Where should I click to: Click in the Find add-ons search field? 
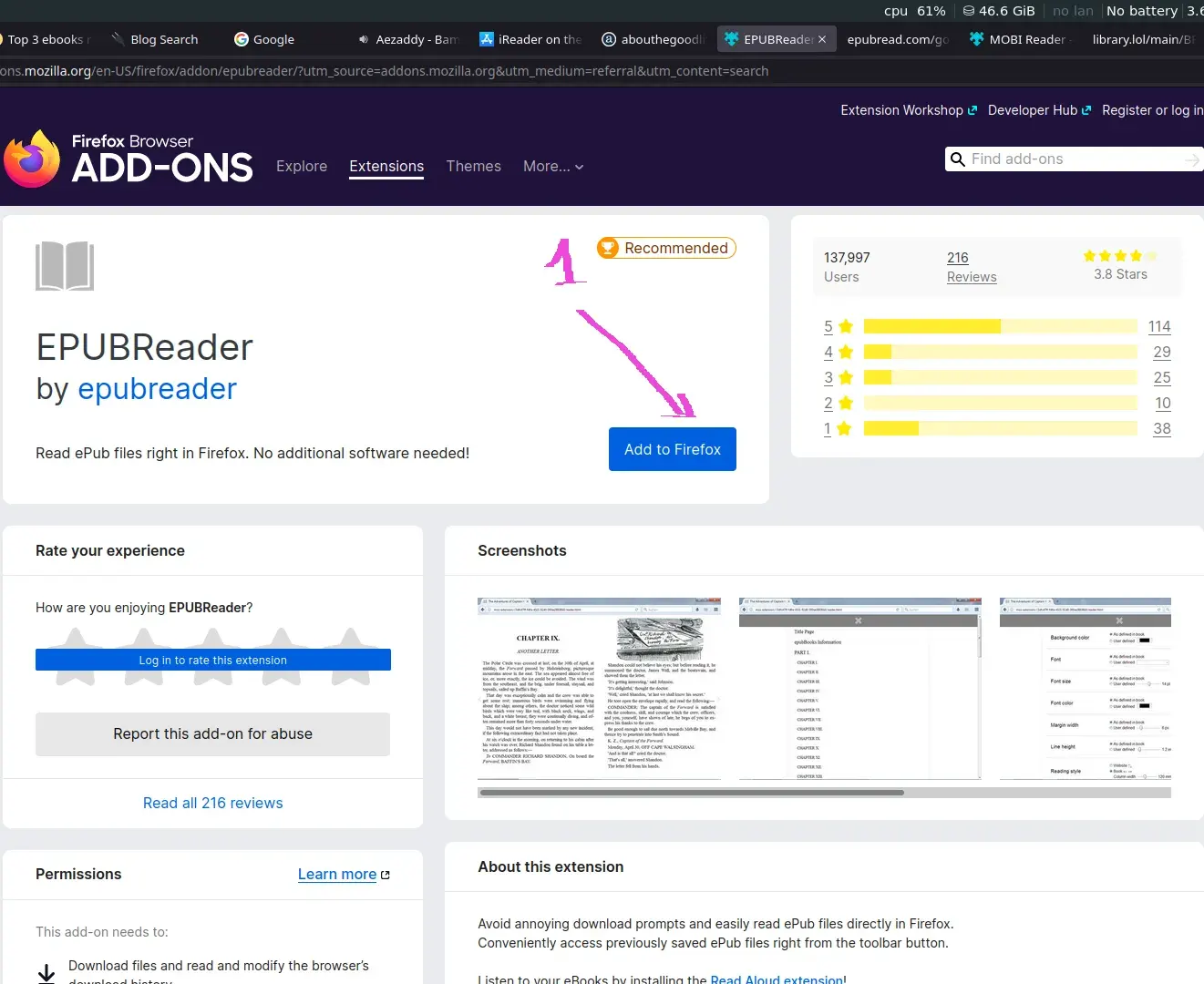tap(1075, 159)
